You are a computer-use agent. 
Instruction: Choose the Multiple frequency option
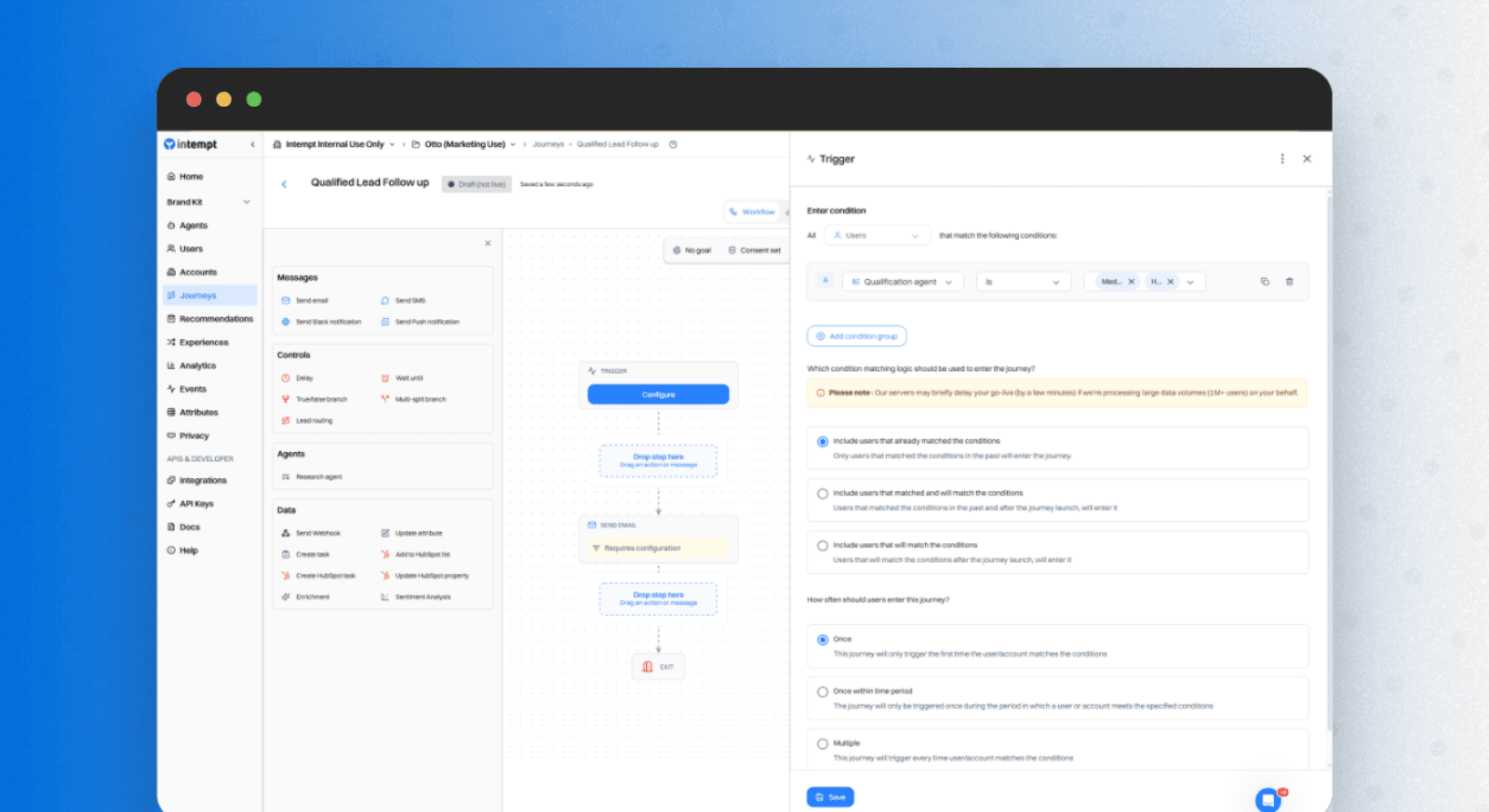tap(823, 744)
